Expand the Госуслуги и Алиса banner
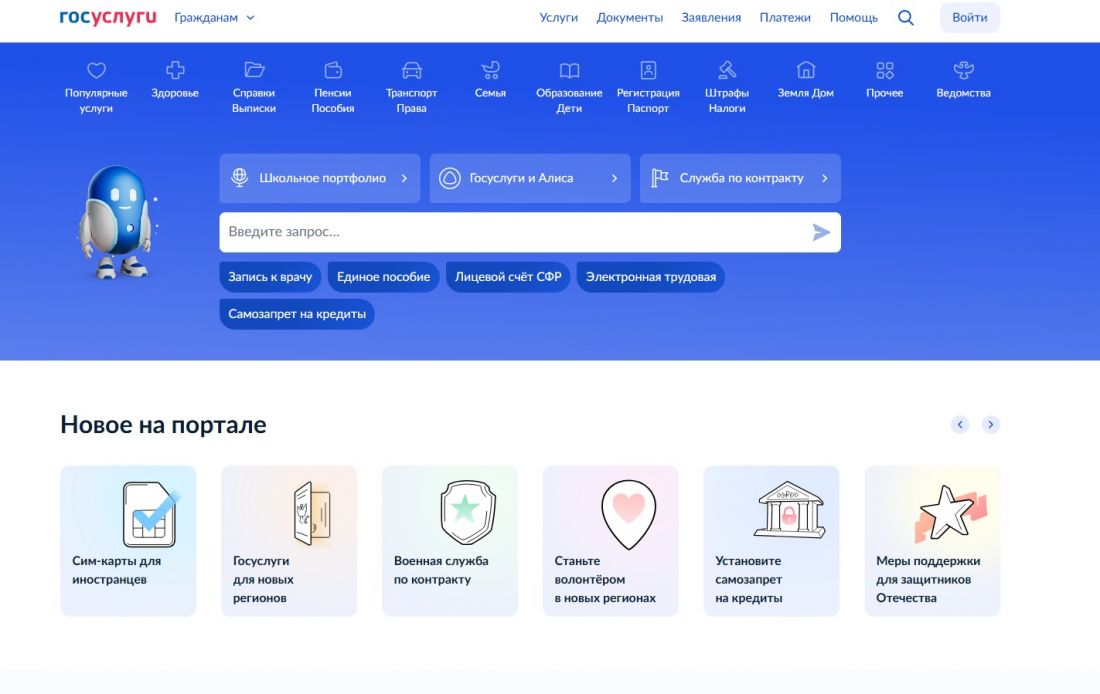Screen dimensions: 1100x694 click(x=530, y=178)
